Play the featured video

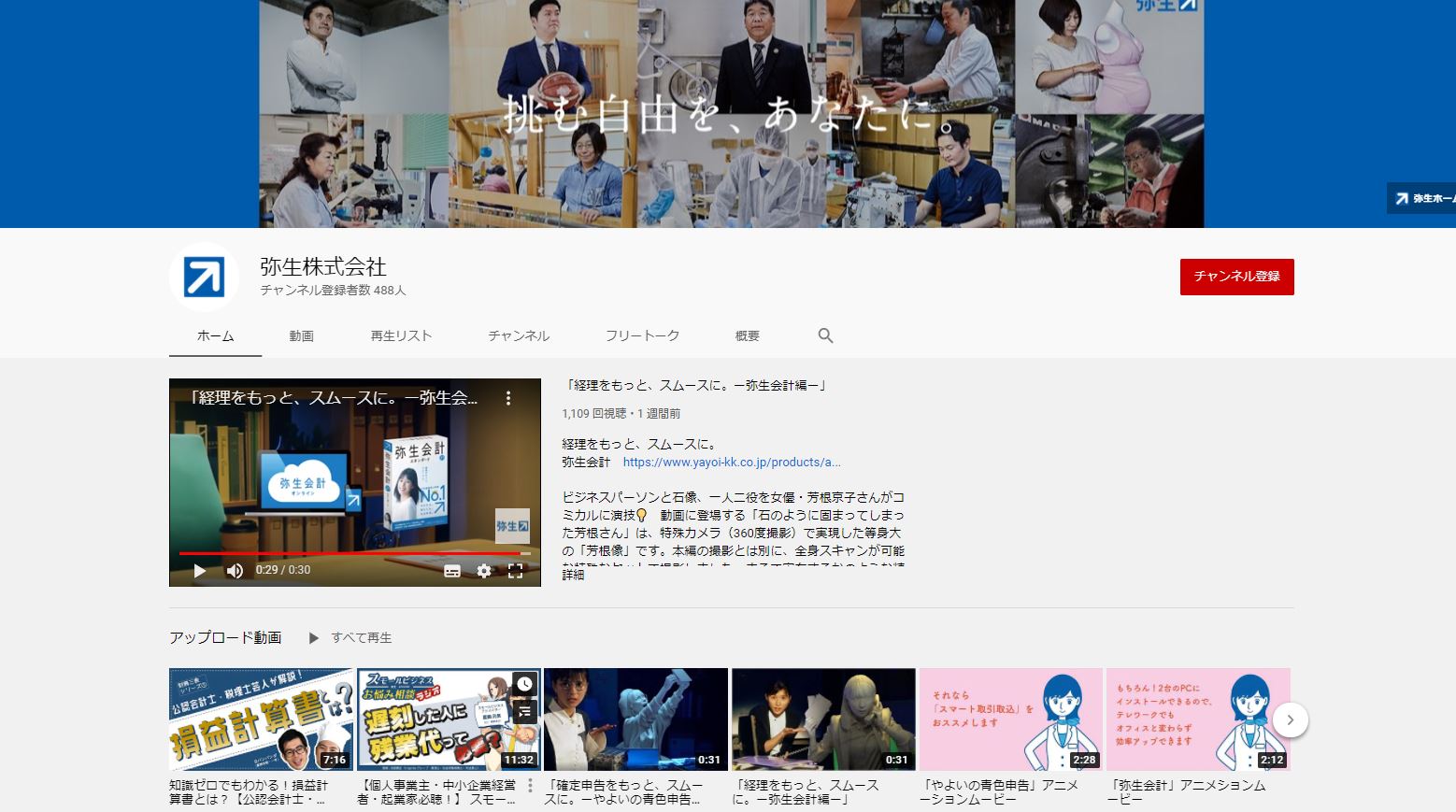tap(199, 570)
